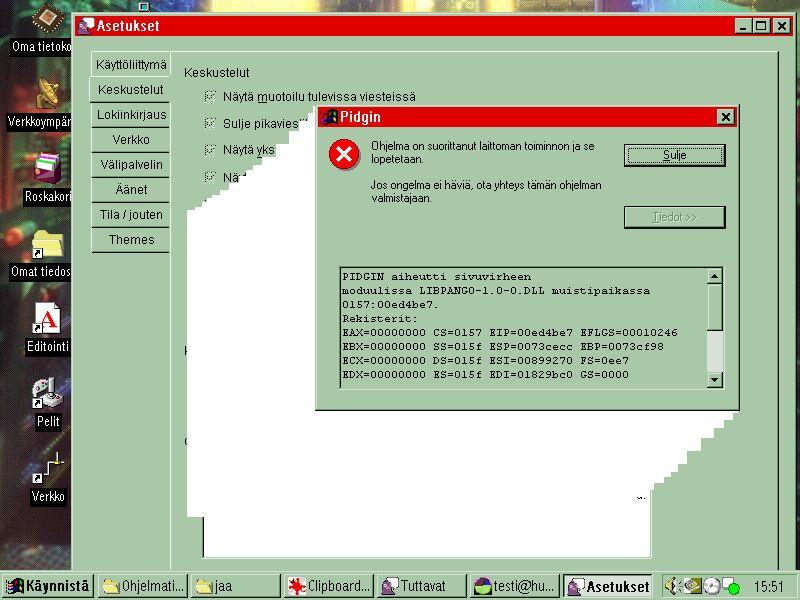Switch to the Käyttöliittymä tab
800x600 pixels.
(131, 65)
